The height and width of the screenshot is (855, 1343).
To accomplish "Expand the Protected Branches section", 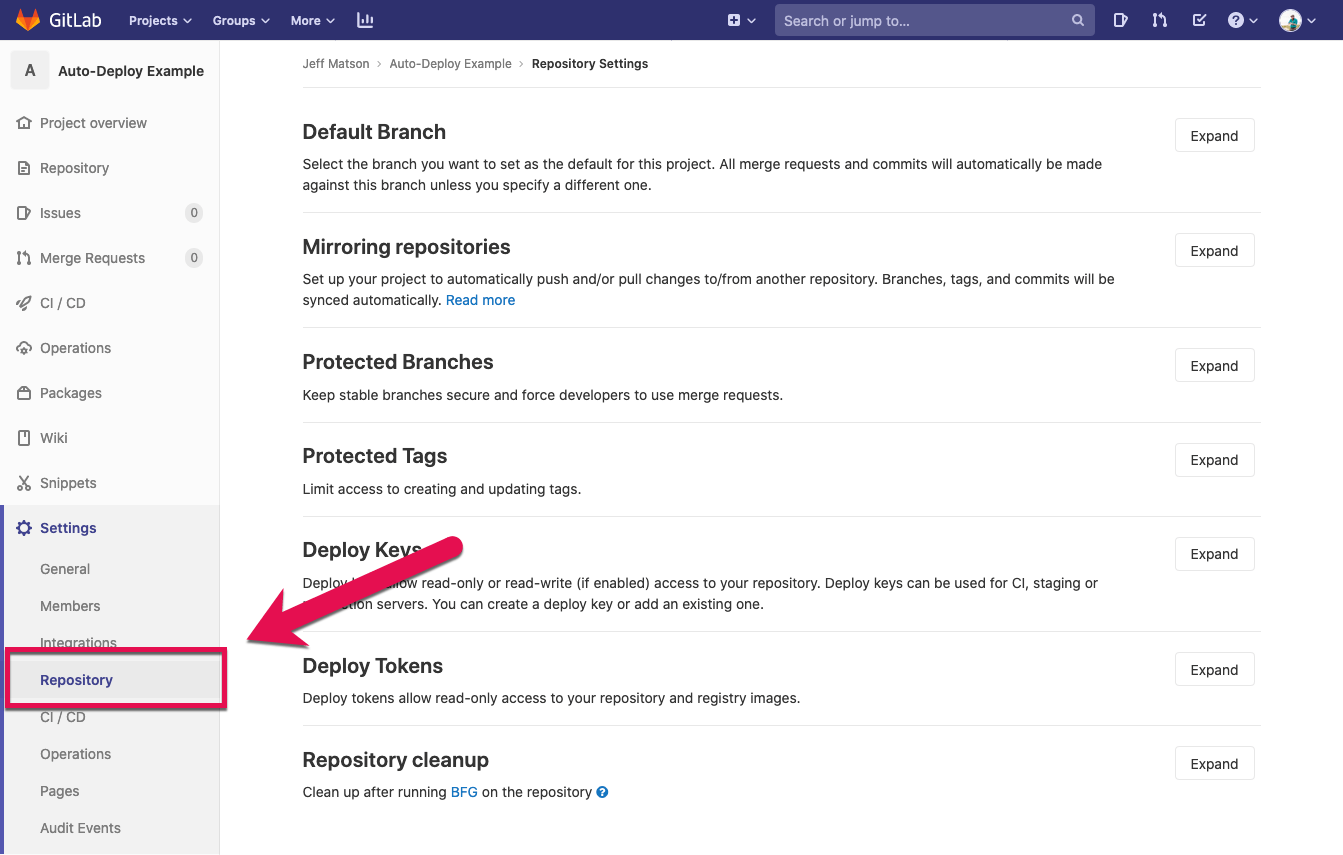I will 1214,365.
